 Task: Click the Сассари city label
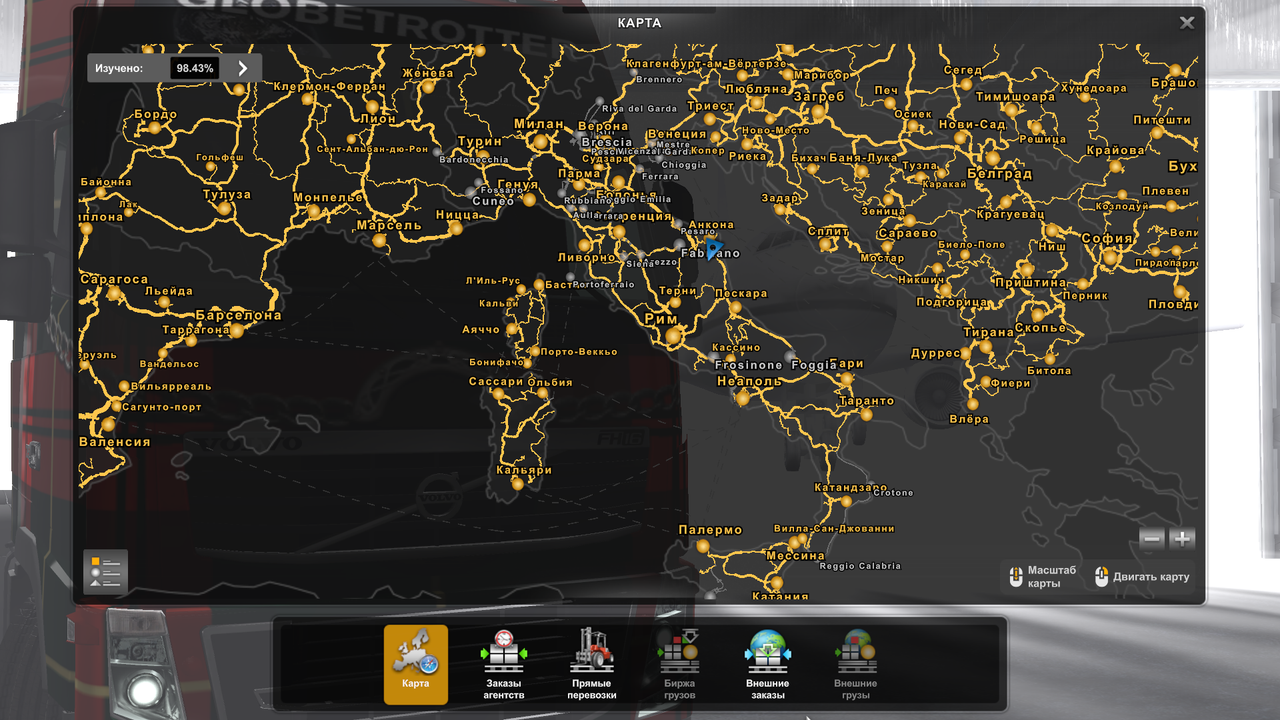click(x=496, y=382)
